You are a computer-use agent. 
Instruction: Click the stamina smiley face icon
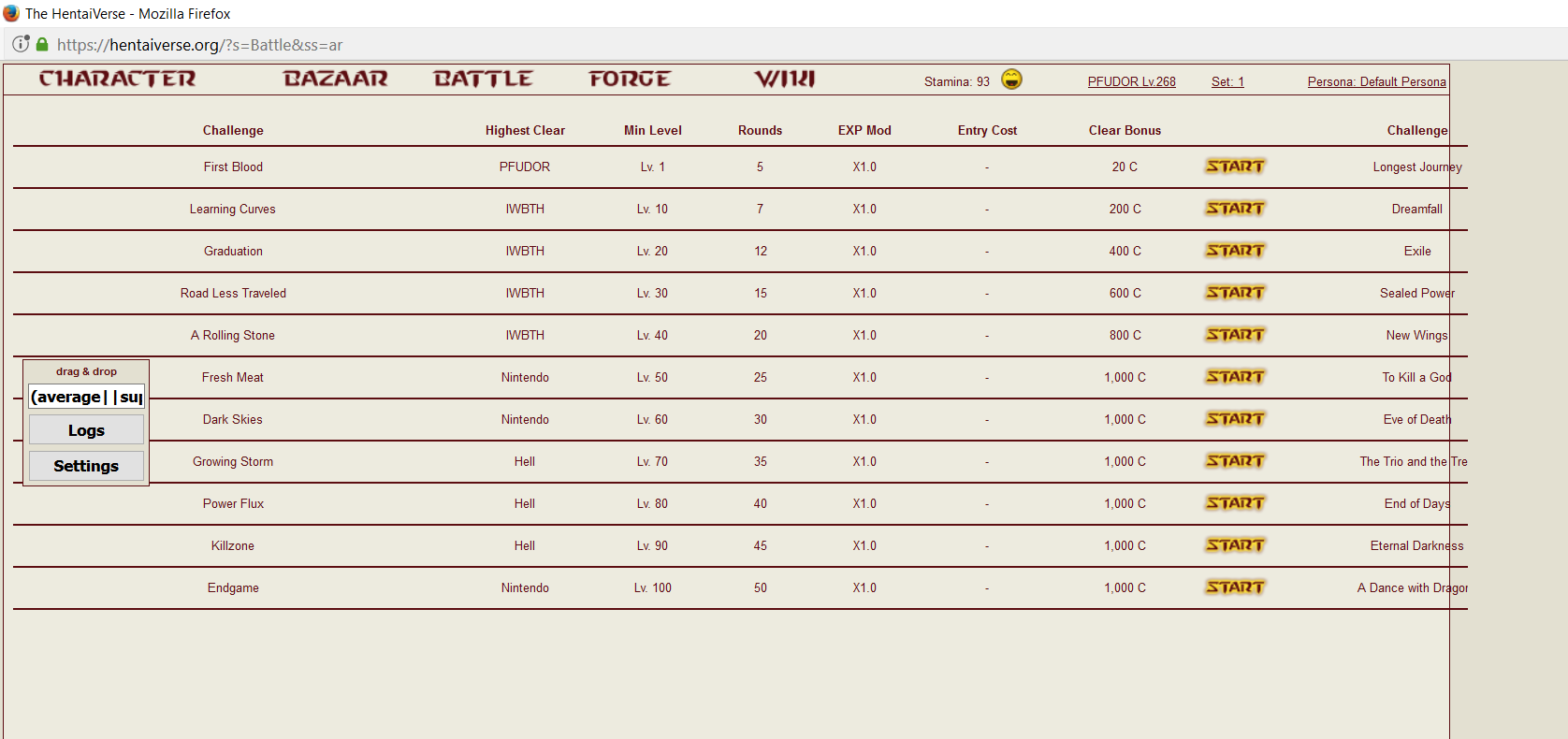click(x=1011, y=80)
